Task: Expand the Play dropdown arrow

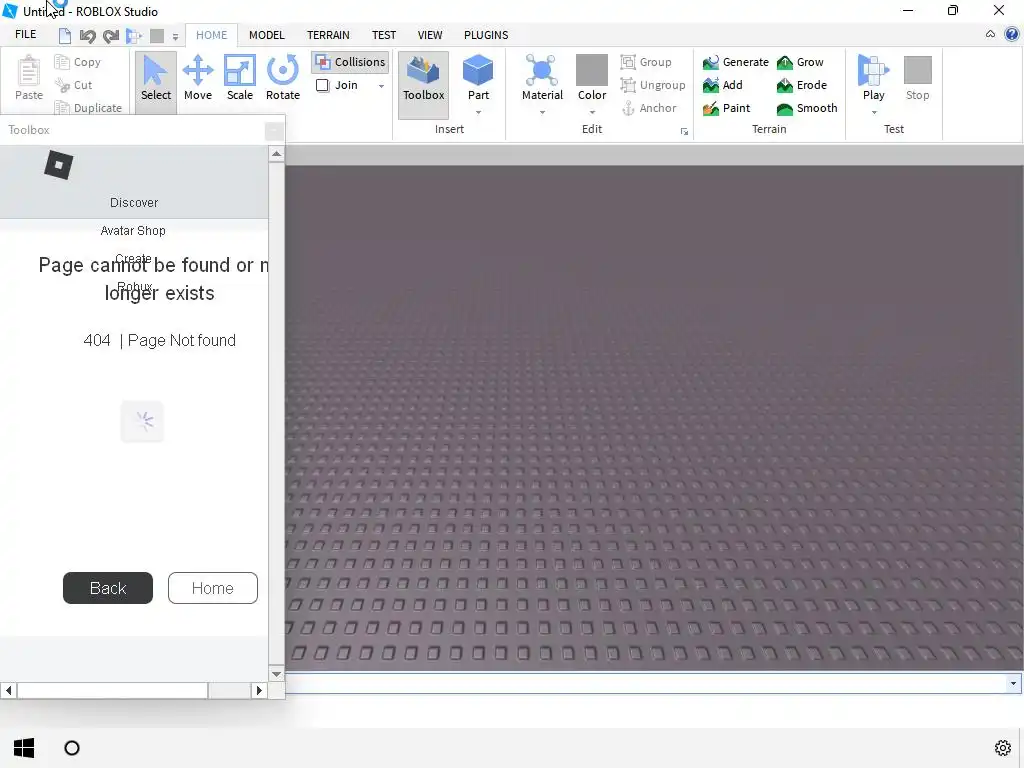Action: point(874,112)
